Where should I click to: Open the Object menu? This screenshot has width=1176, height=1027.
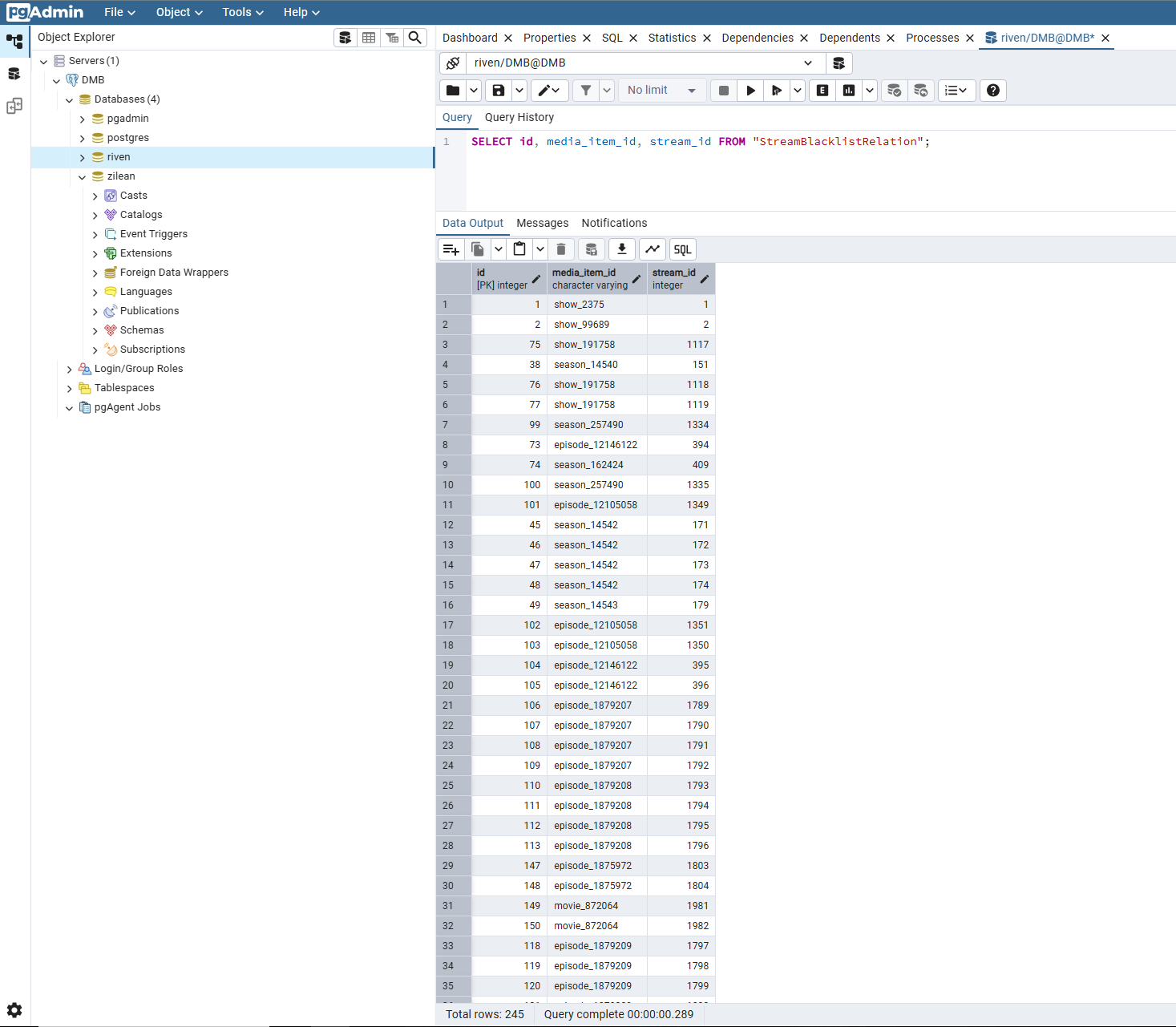tap(180, 12)
